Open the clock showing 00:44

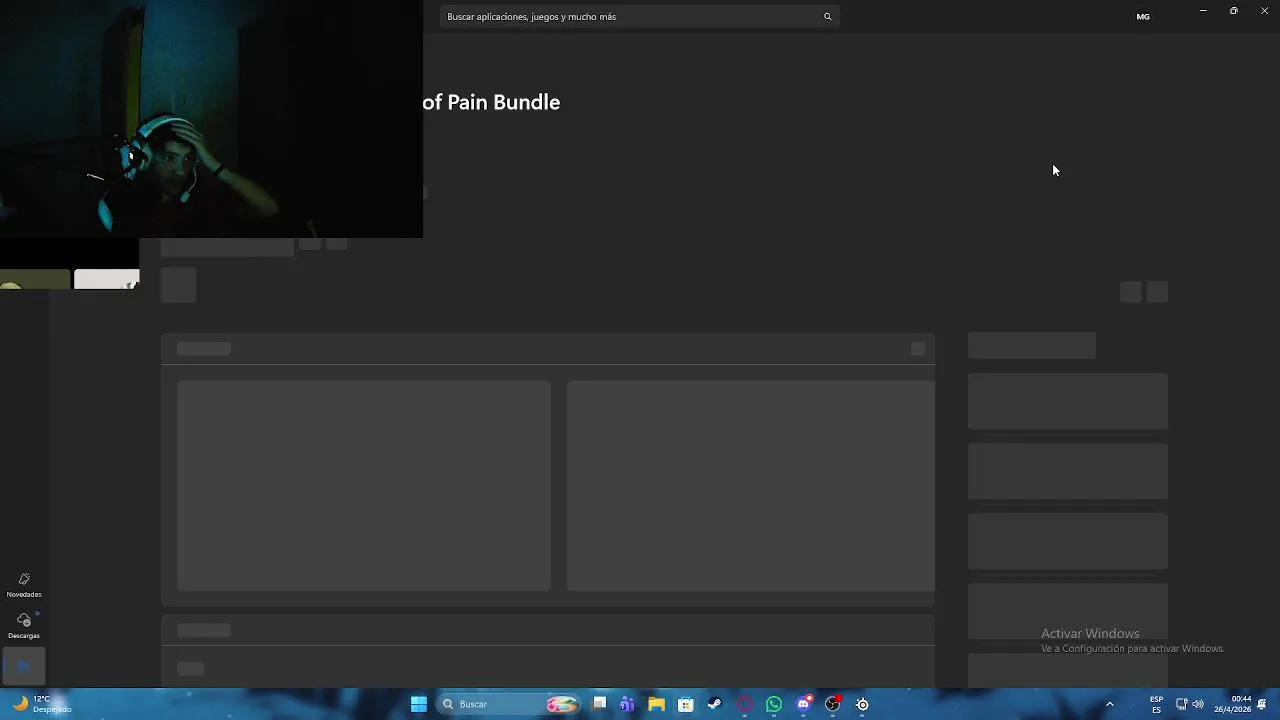[1233, 704]
